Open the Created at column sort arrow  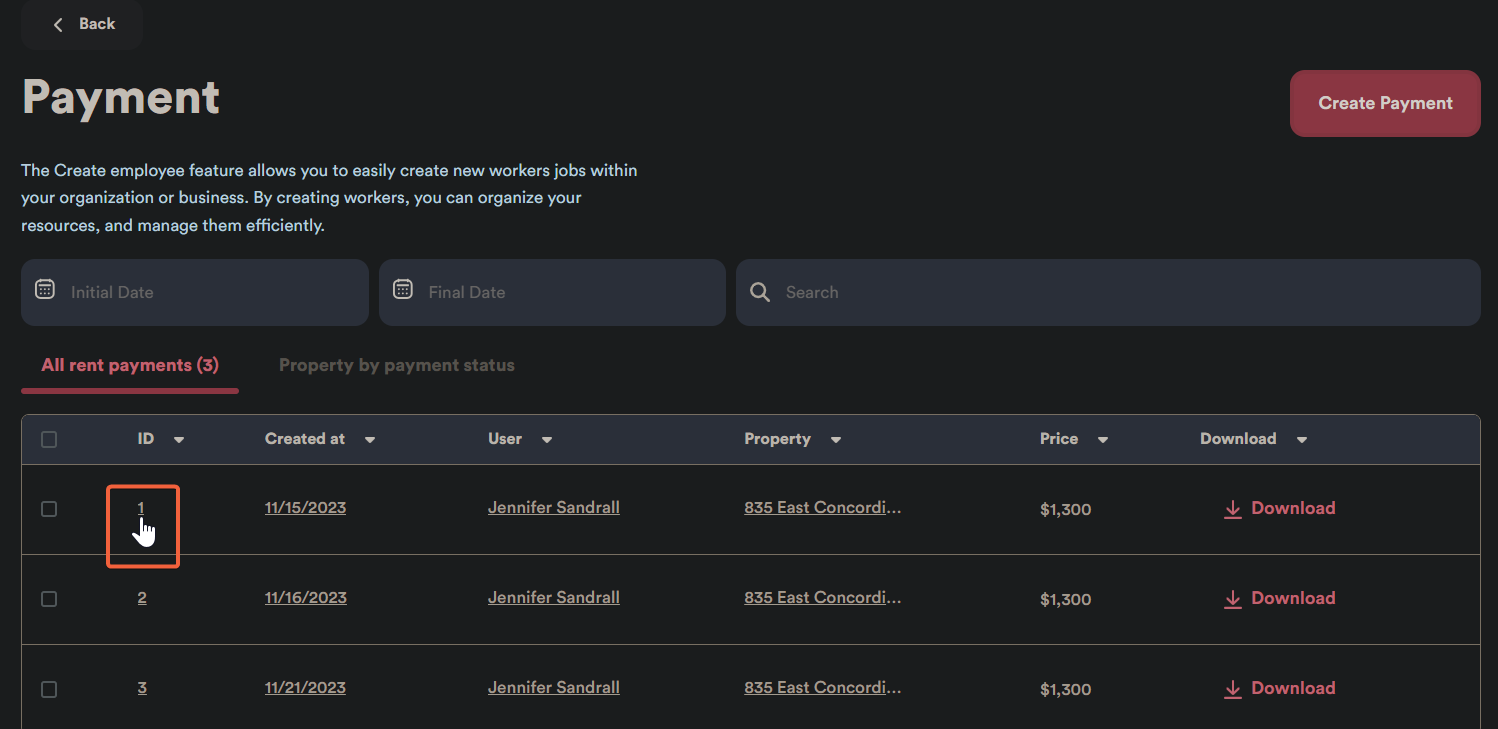point(370,440)
